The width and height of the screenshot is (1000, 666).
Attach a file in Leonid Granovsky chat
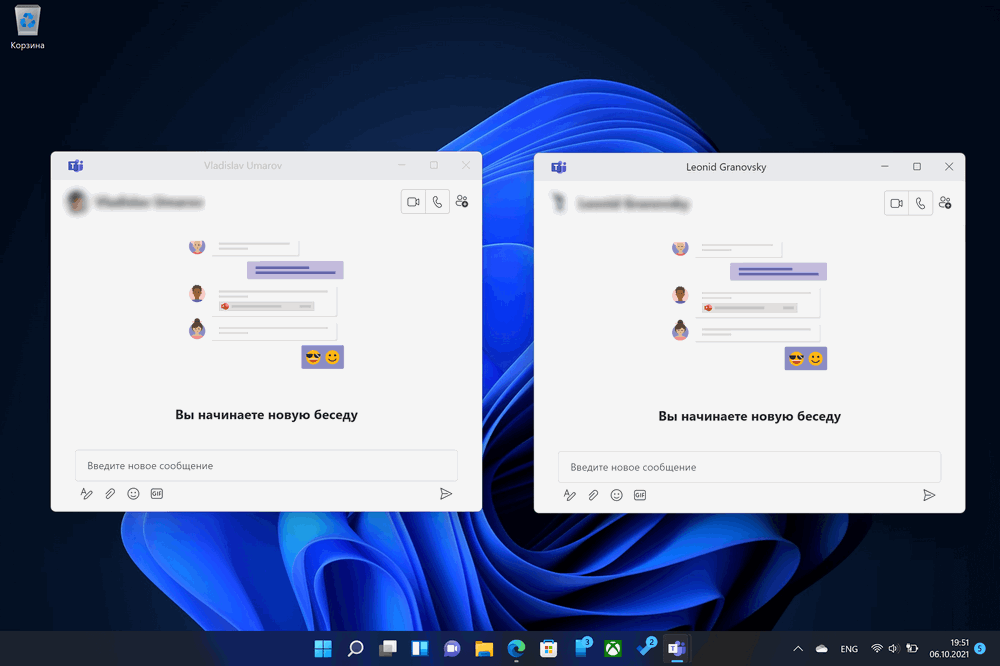[594, 495]
